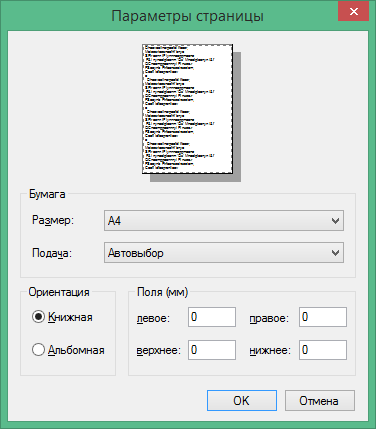This screenshot has height=429, width=376.
Task: Click the нижнее margin input field
Action: (x=323, y=350)
